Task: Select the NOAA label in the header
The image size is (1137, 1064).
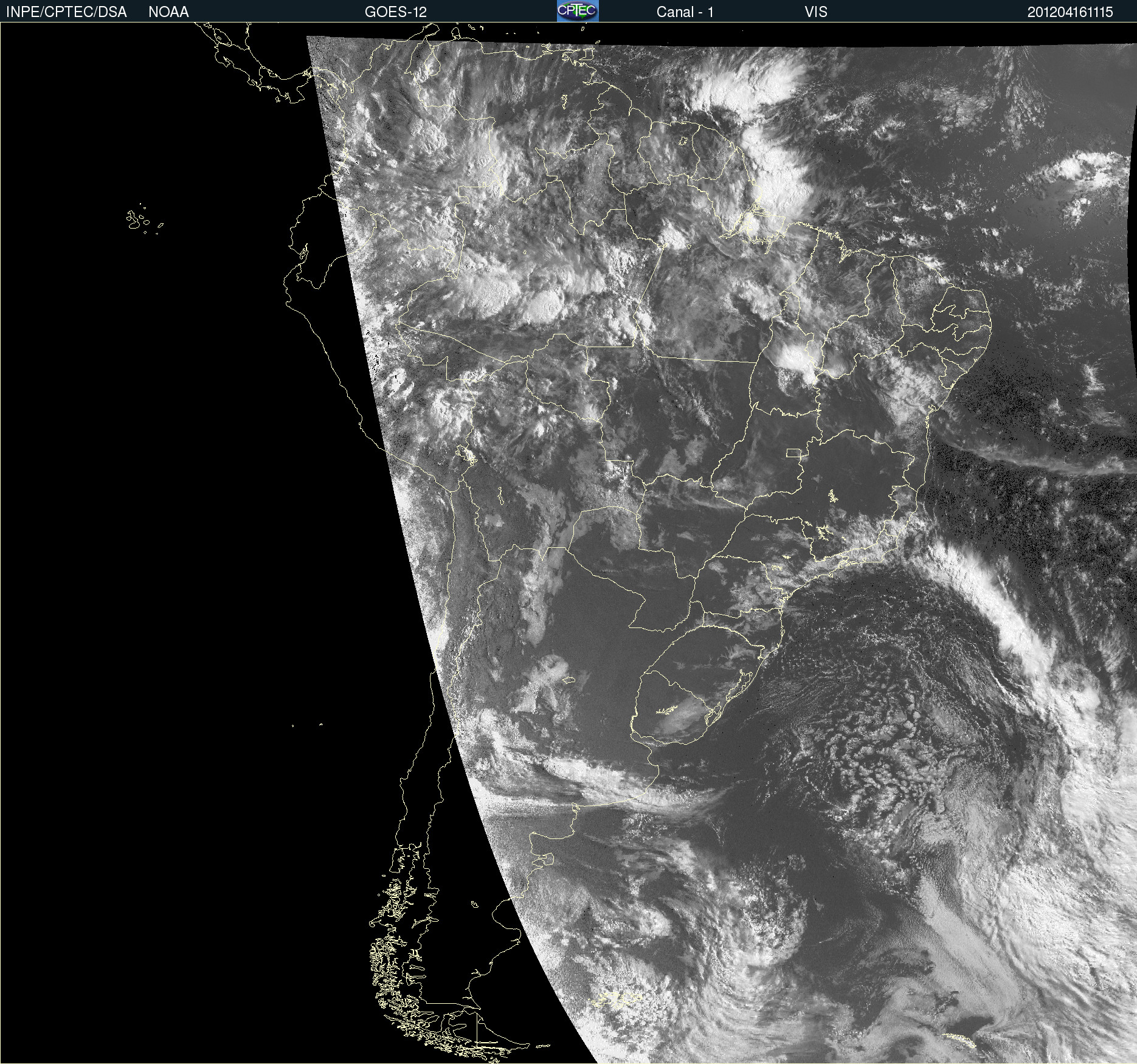Action: (168, 12)
